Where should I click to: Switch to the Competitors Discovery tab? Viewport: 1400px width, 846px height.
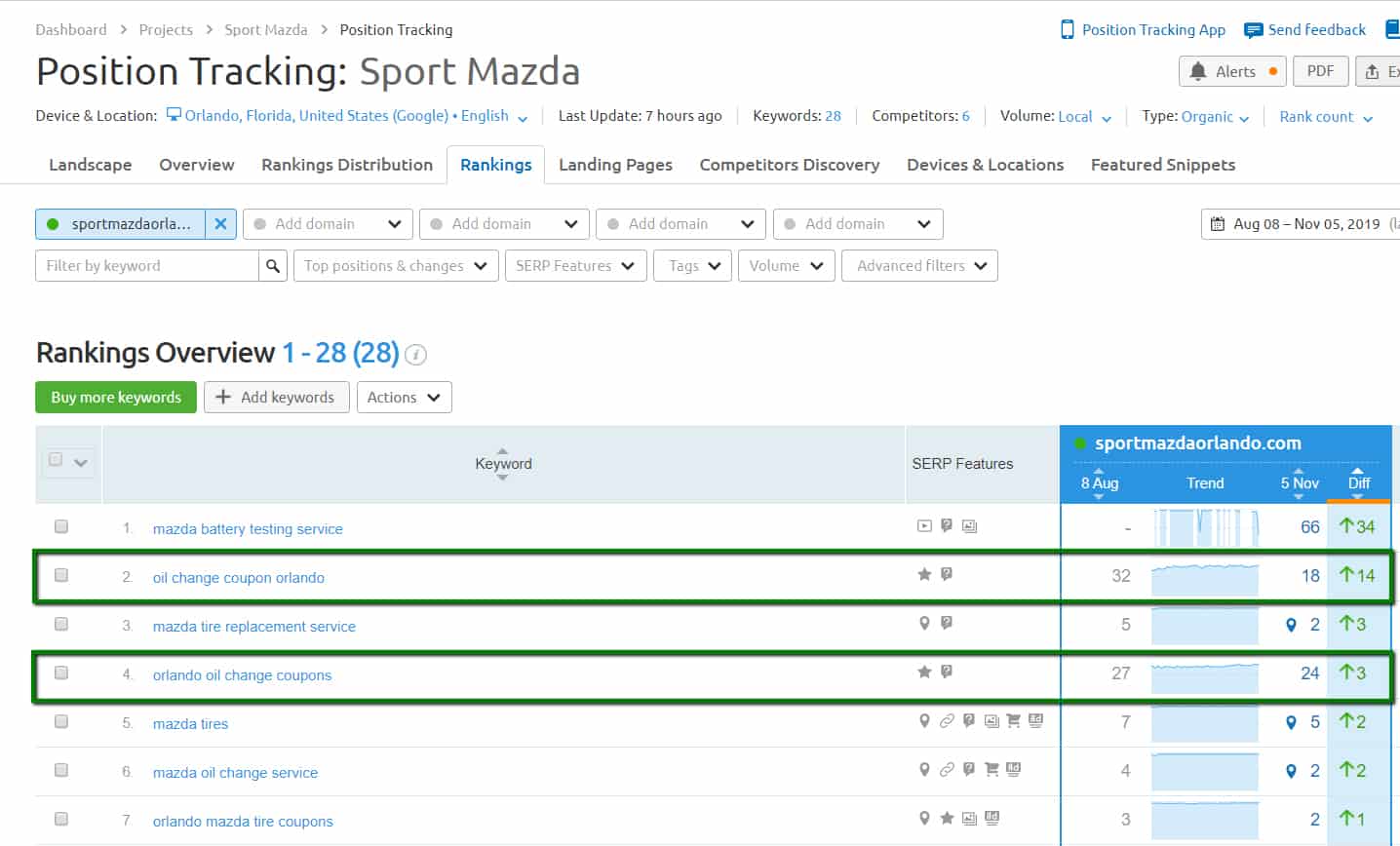tap(790, 165)
